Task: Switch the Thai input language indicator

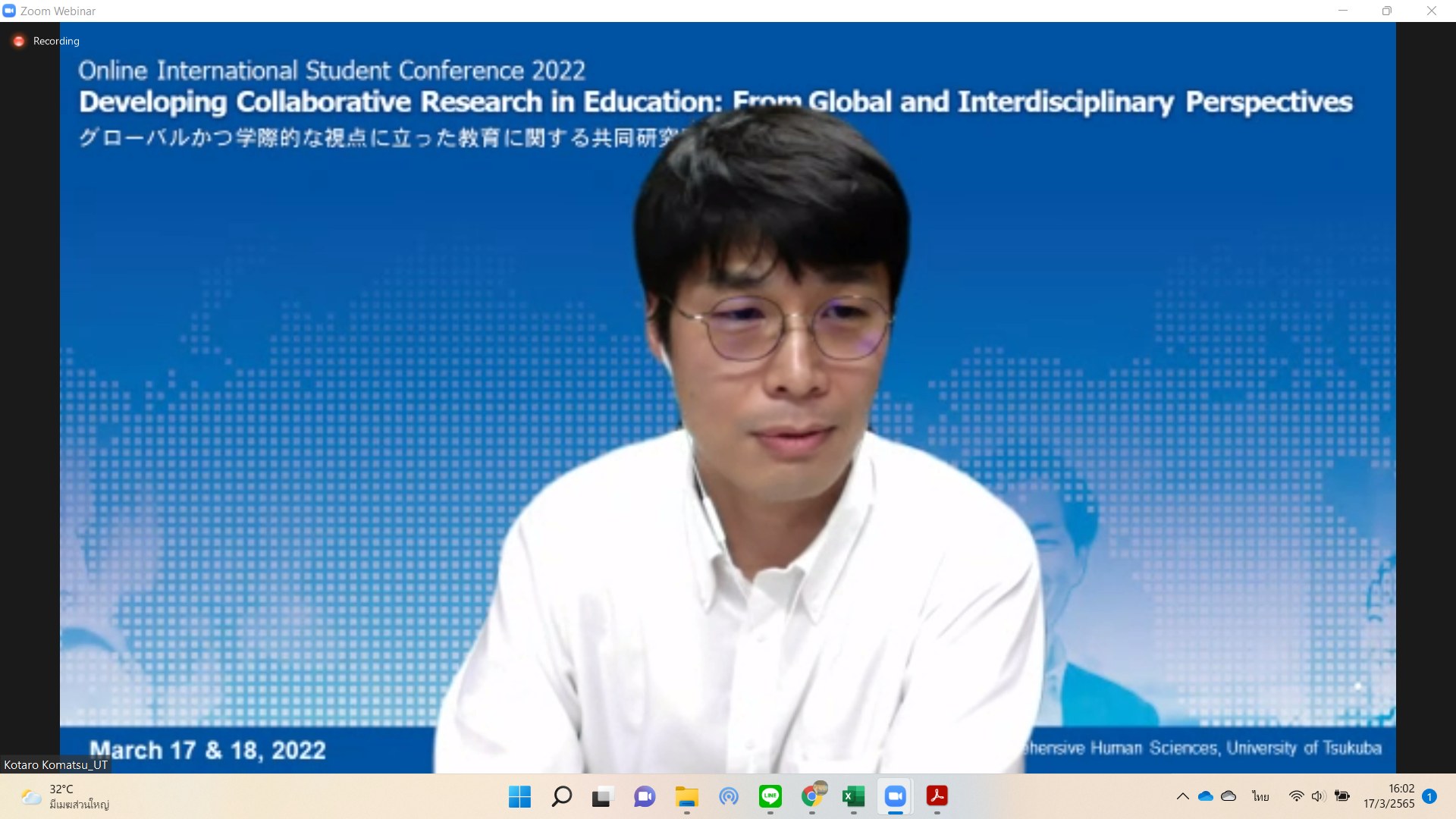Action: (x=1260, y=796)
